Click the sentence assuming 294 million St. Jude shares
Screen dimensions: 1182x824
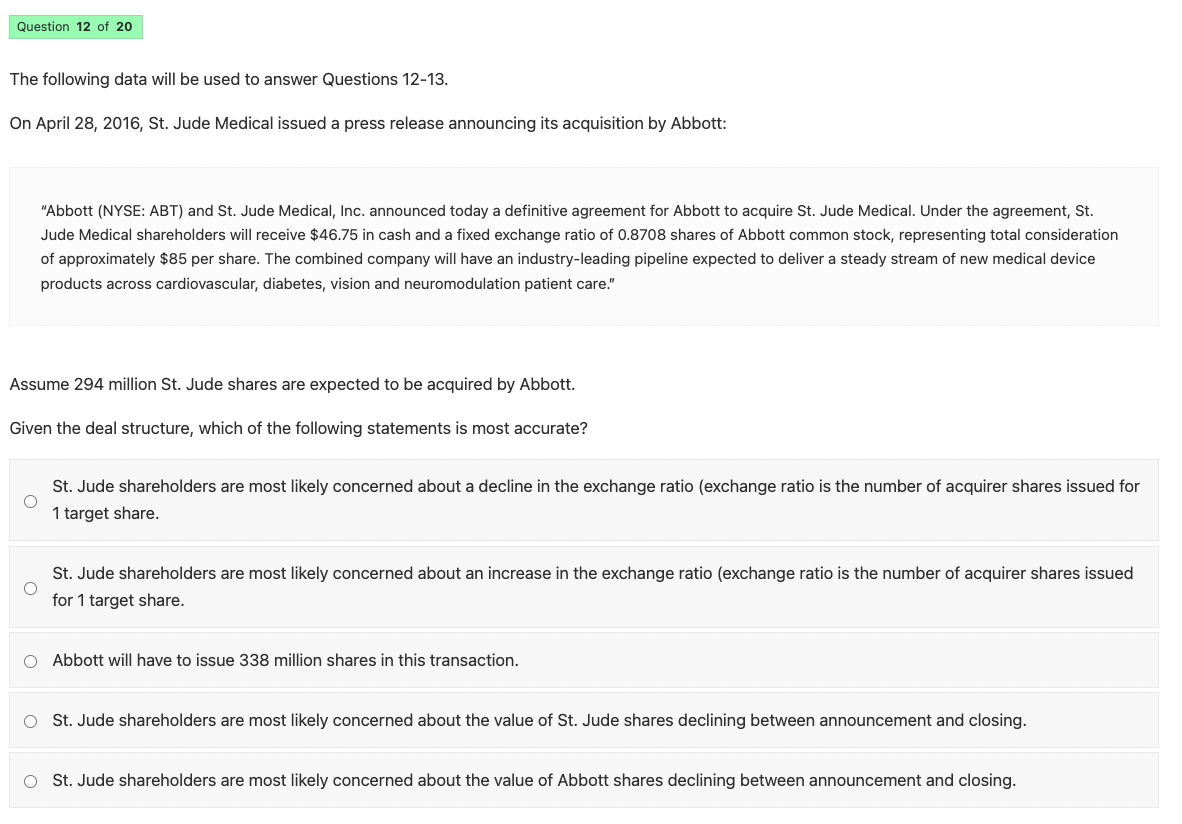click(290, 384)
